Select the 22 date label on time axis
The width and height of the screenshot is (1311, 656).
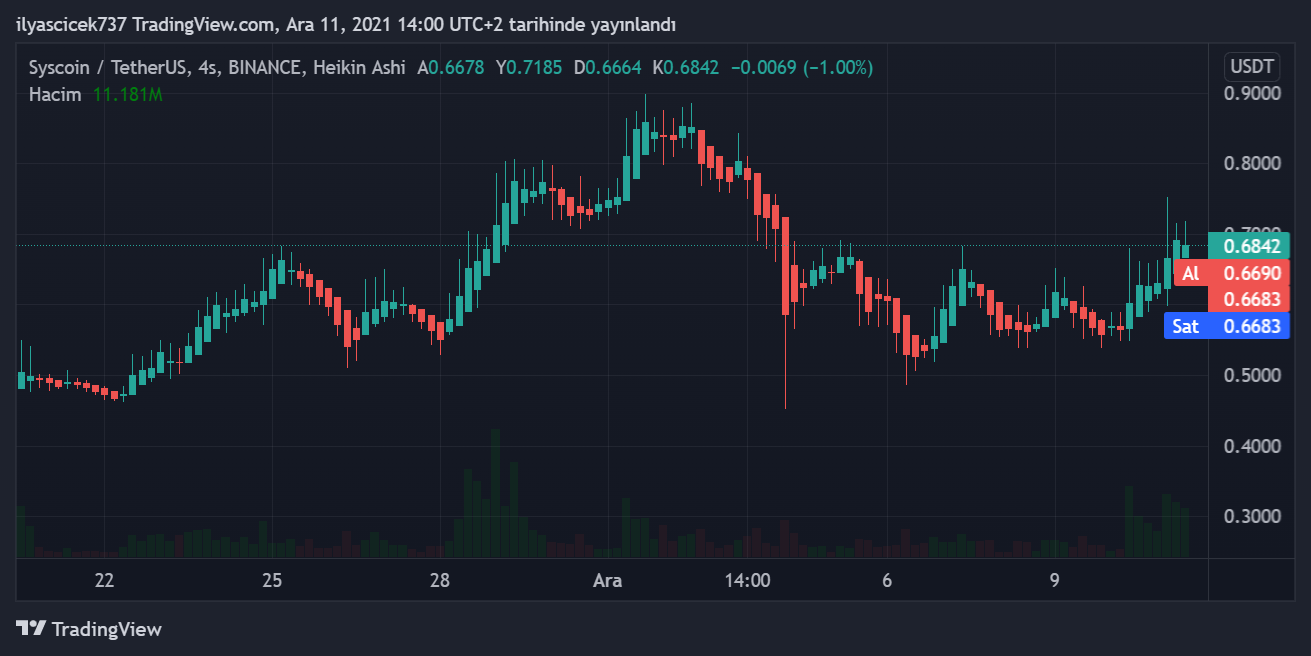104,581
